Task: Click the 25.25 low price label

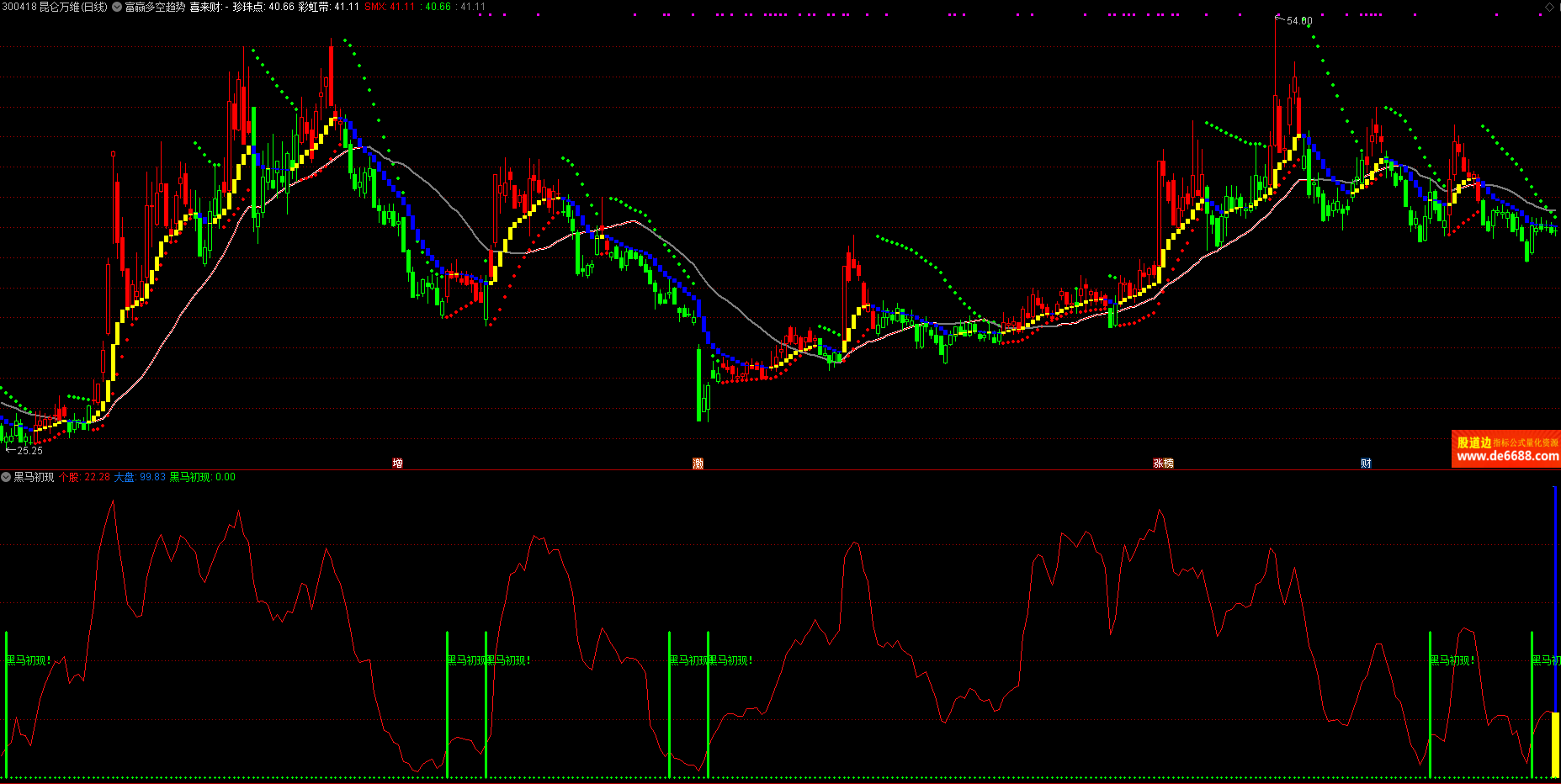Action: coord(29,451)
